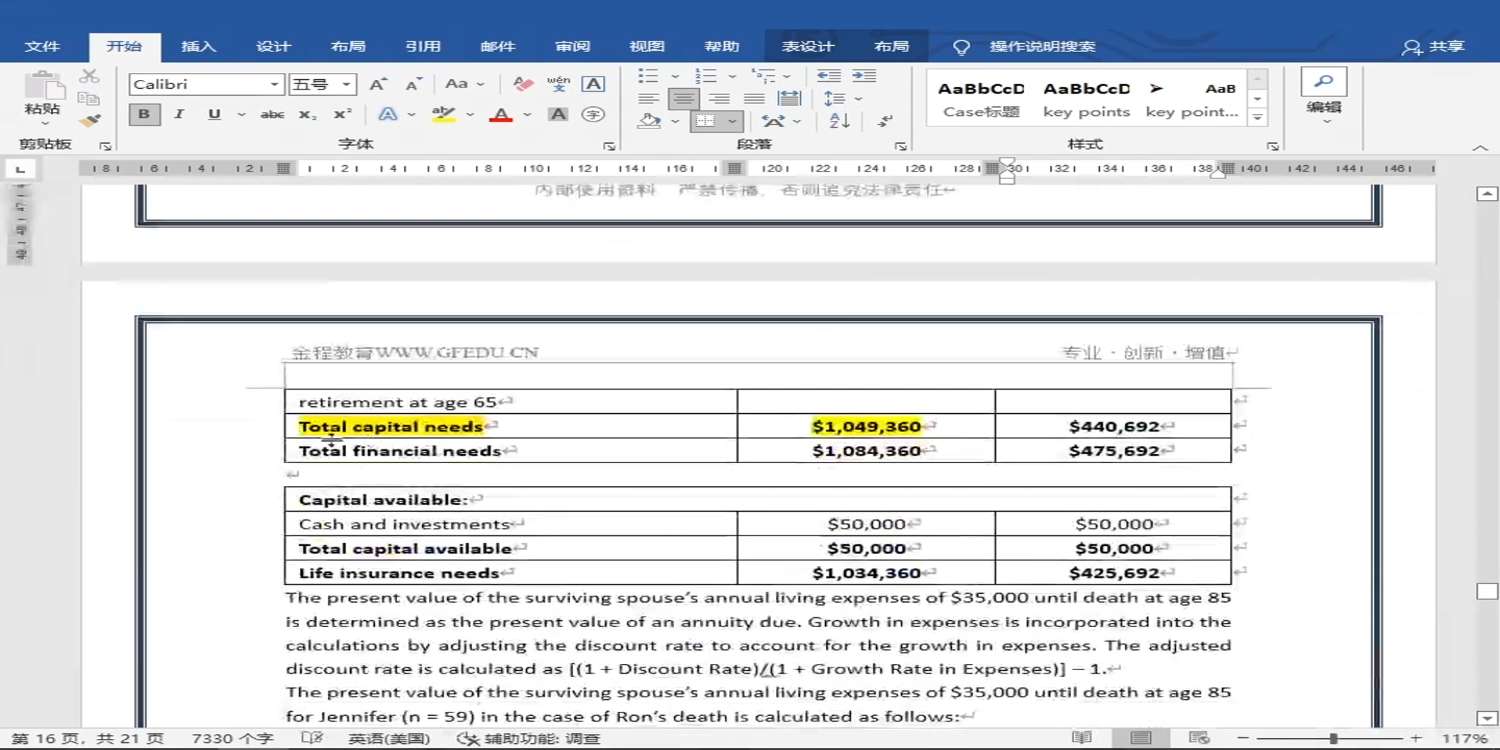Apply character border icon
This screenshot has width=1500, height=750.
(593, 84)
